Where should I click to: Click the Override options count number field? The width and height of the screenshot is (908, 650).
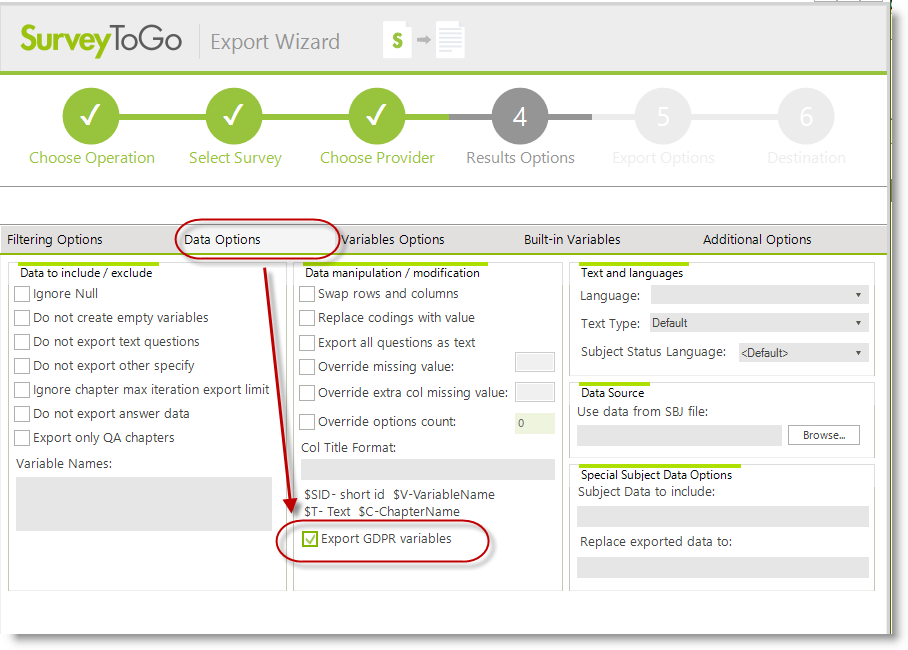point(534,423)
